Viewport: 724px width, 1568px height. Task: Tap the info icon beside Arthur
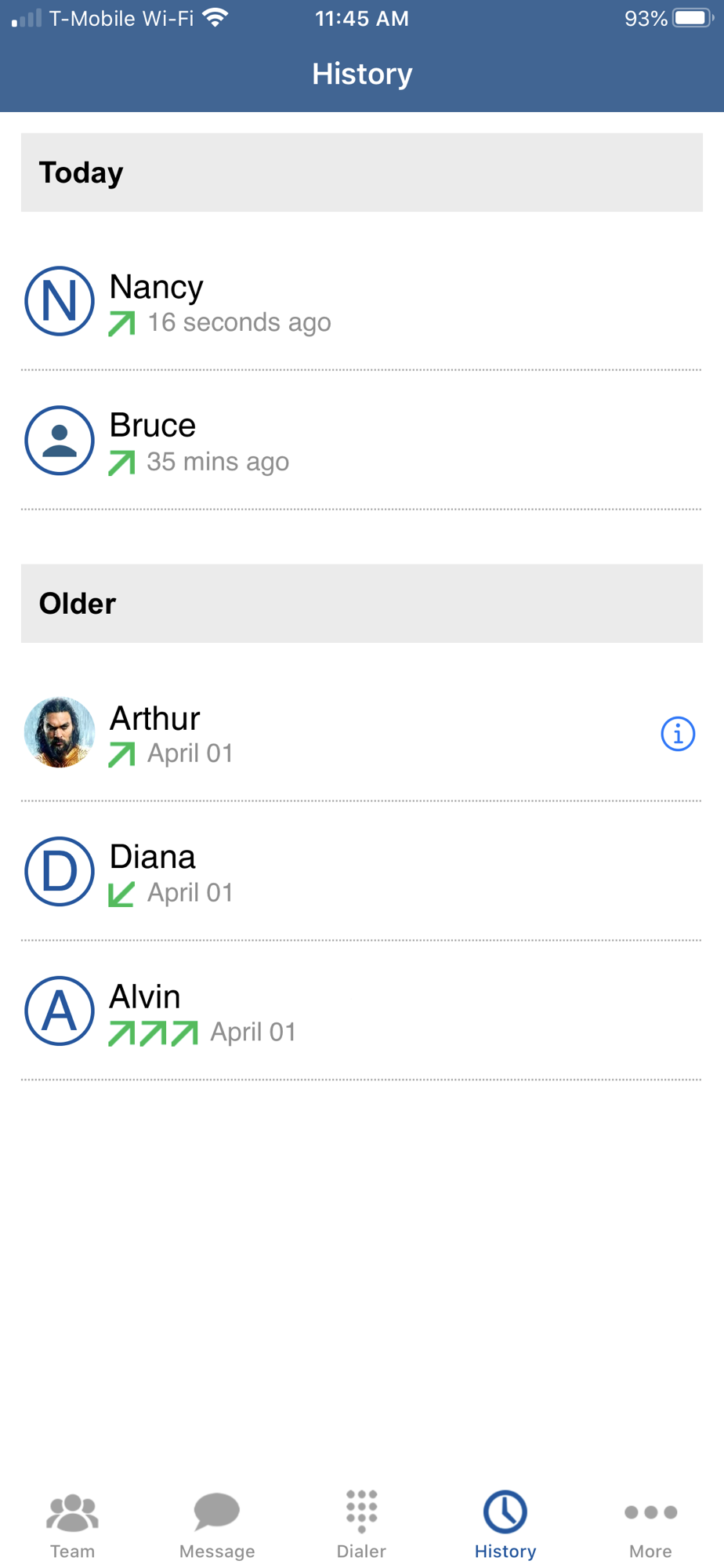[678, 734]
